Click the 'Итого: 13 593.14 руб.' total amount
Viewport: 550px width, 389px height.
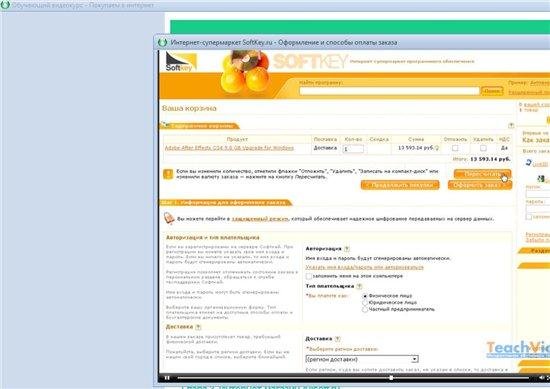coord(481,159)
